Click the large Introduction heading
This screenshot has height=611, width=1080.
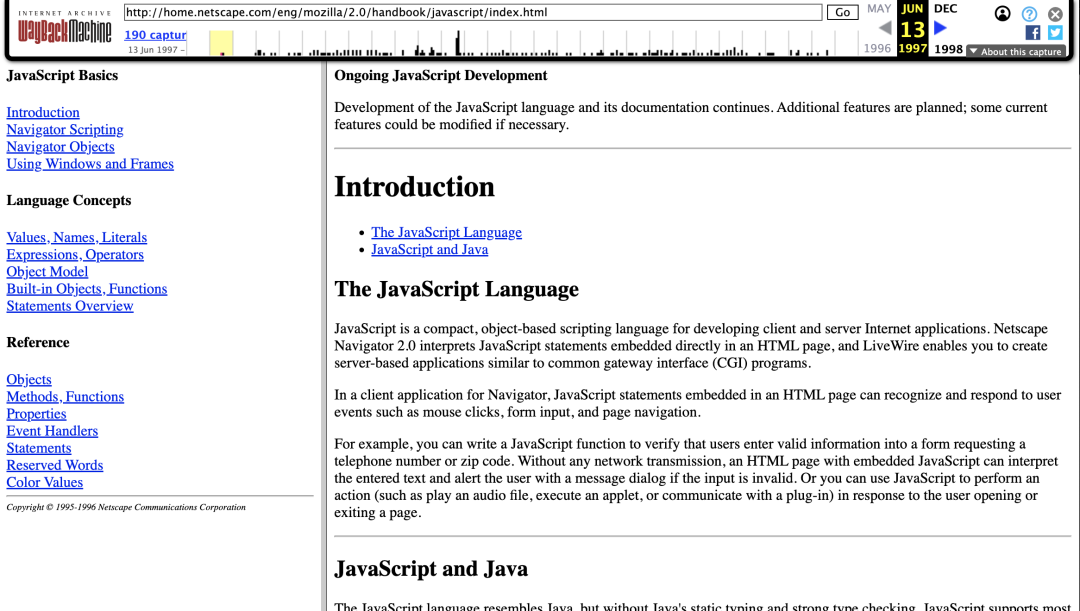415,187
